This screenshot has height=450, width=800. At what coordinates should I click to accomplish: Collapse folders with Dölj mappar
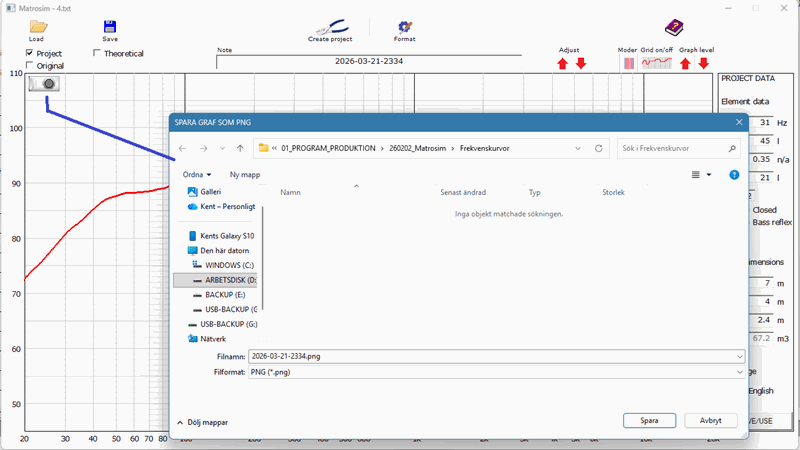203,422
